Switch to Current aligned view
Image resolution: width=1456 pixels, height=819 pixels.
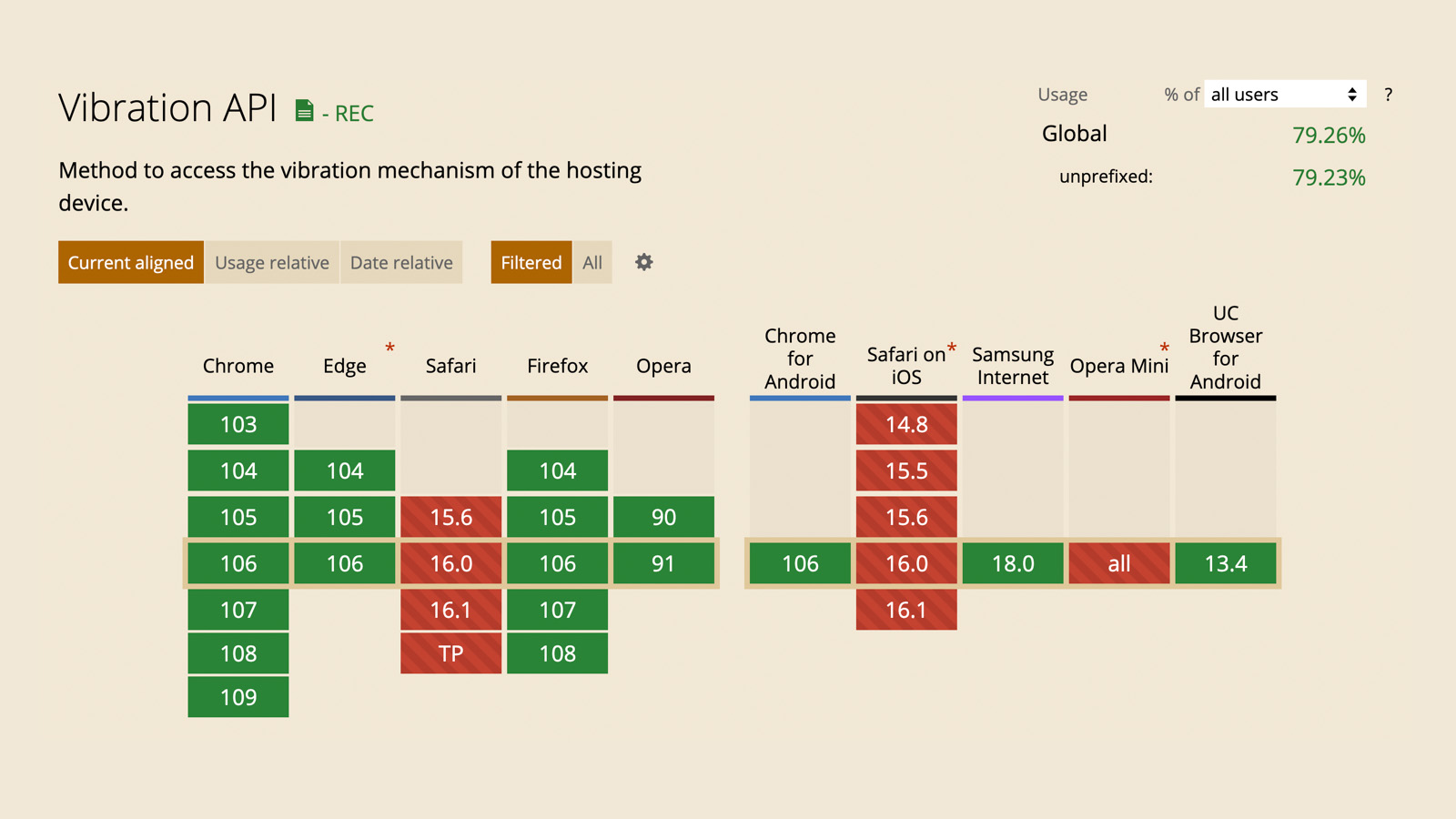[x=131, y=262]
